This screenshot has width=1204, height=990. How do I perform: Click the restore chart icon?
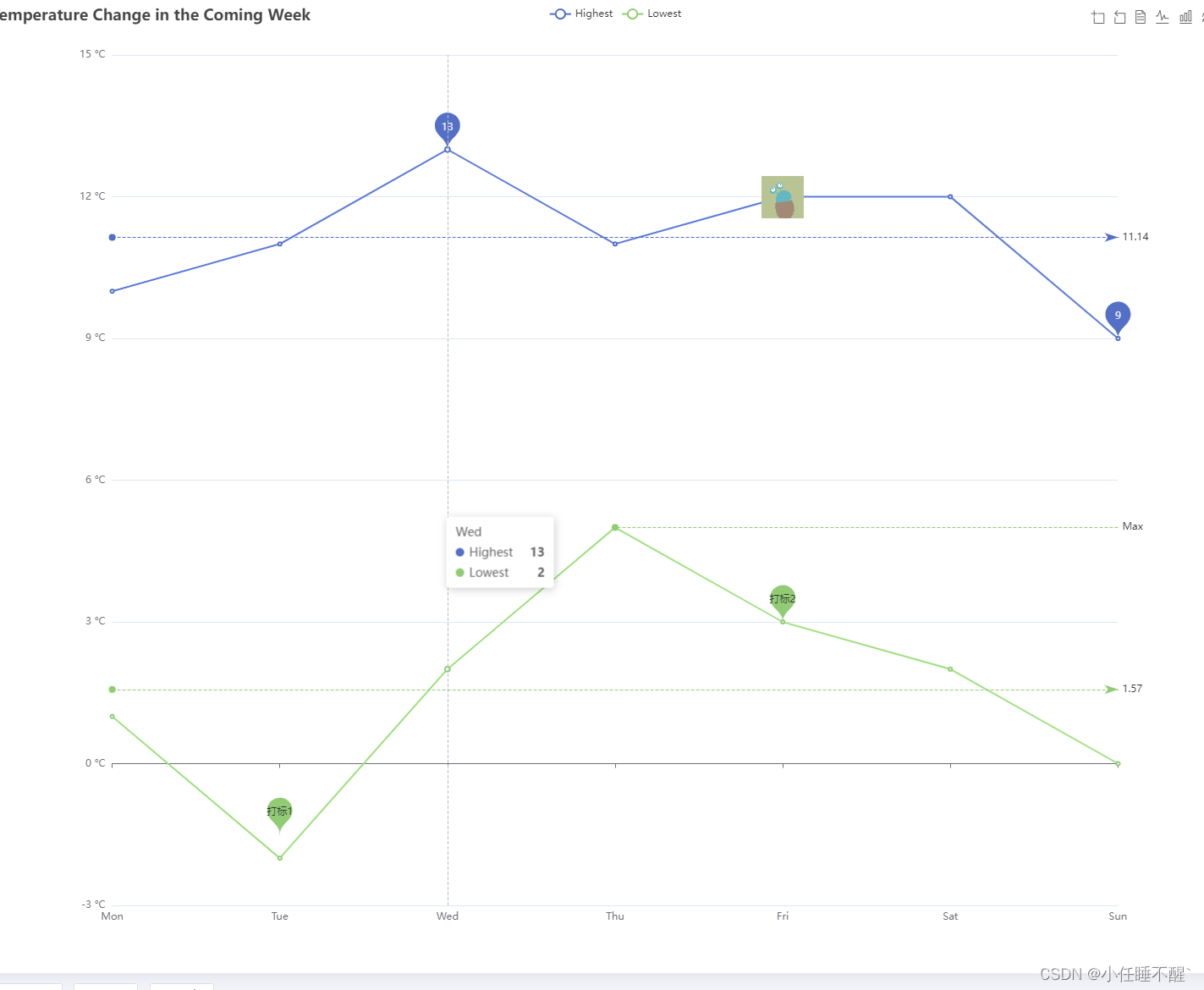[x=1119, y=17]
